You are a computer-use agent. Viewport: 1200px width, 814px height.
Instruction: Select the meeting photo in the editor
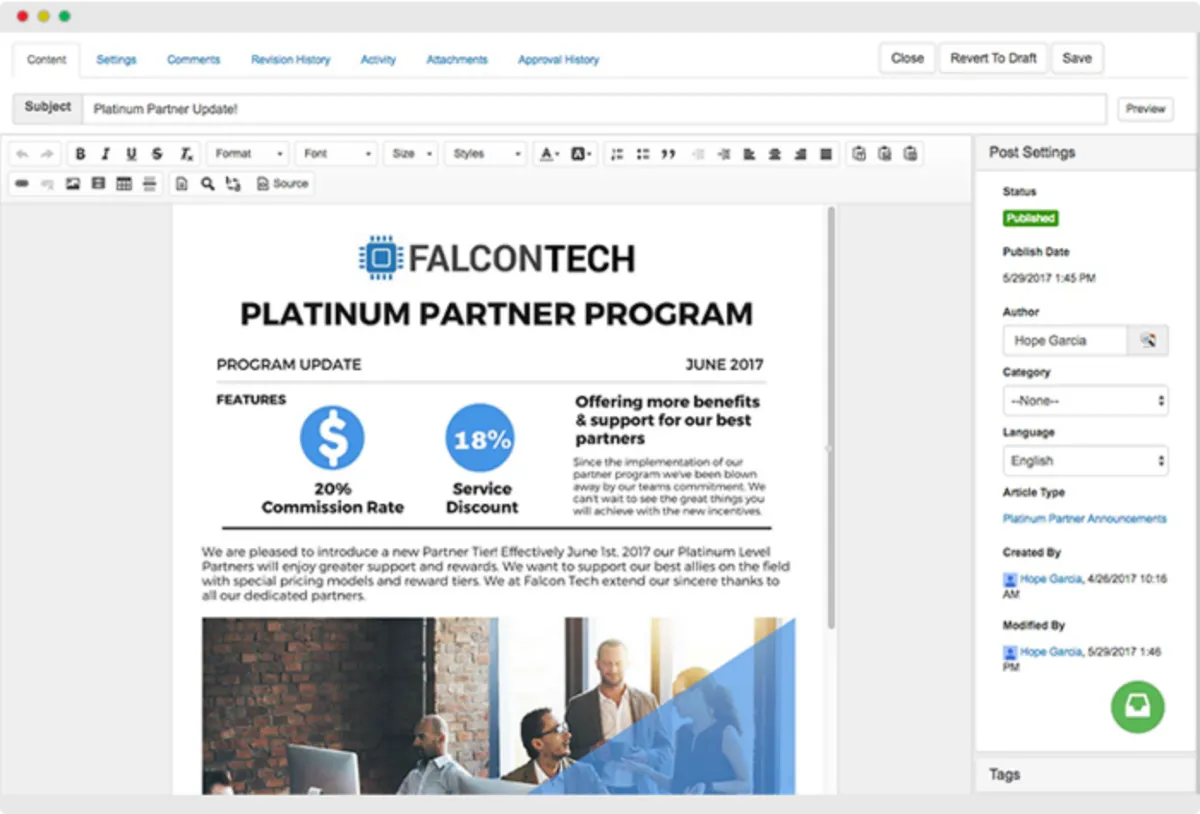click(x=498, y=706)
